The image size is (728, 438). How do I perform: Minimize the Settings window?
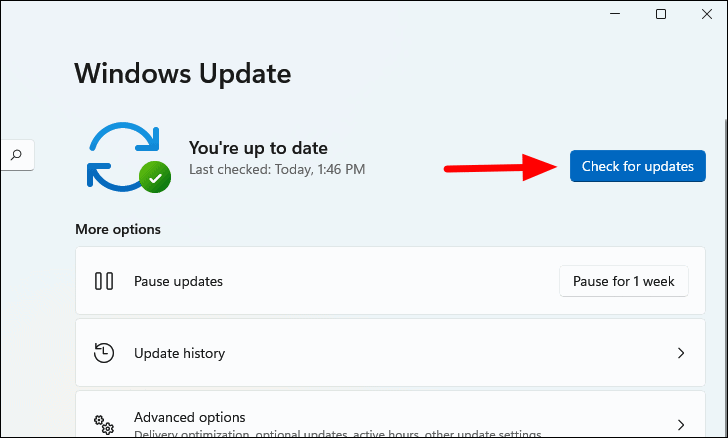(x=615, y=14)
